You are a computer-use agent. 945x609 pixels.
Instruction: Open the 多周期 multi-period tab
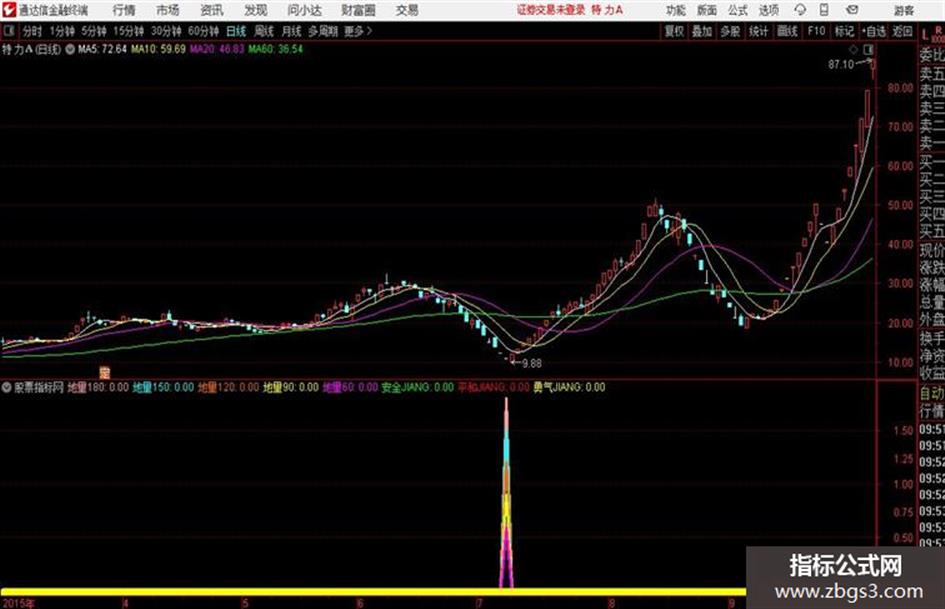pyautogui.click(x=323, y=31)
